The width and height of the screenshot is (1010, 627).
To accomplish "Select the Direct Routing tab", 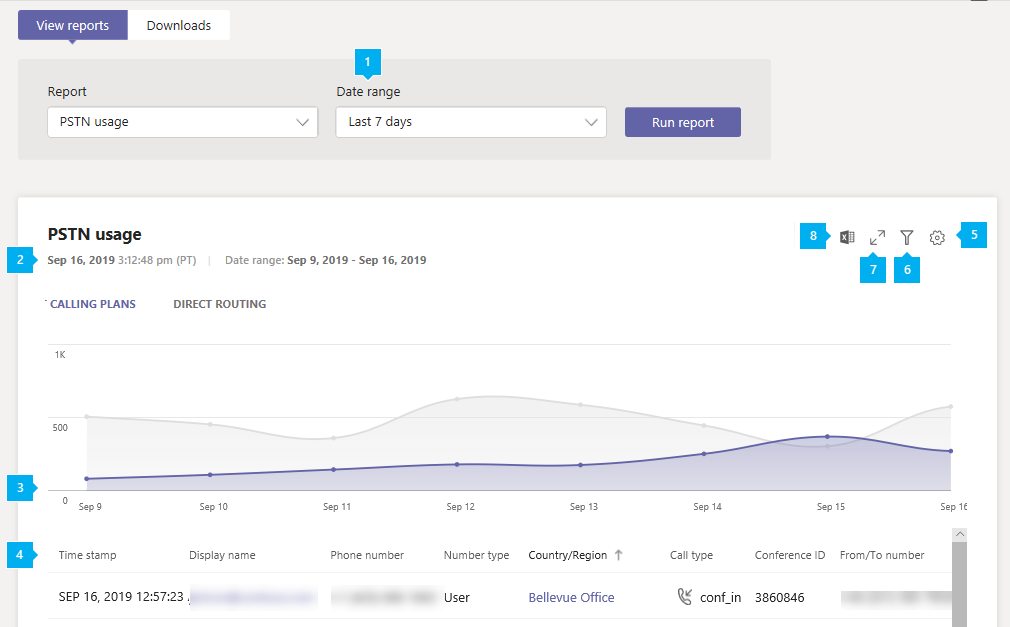I will (x=219, y=304).
